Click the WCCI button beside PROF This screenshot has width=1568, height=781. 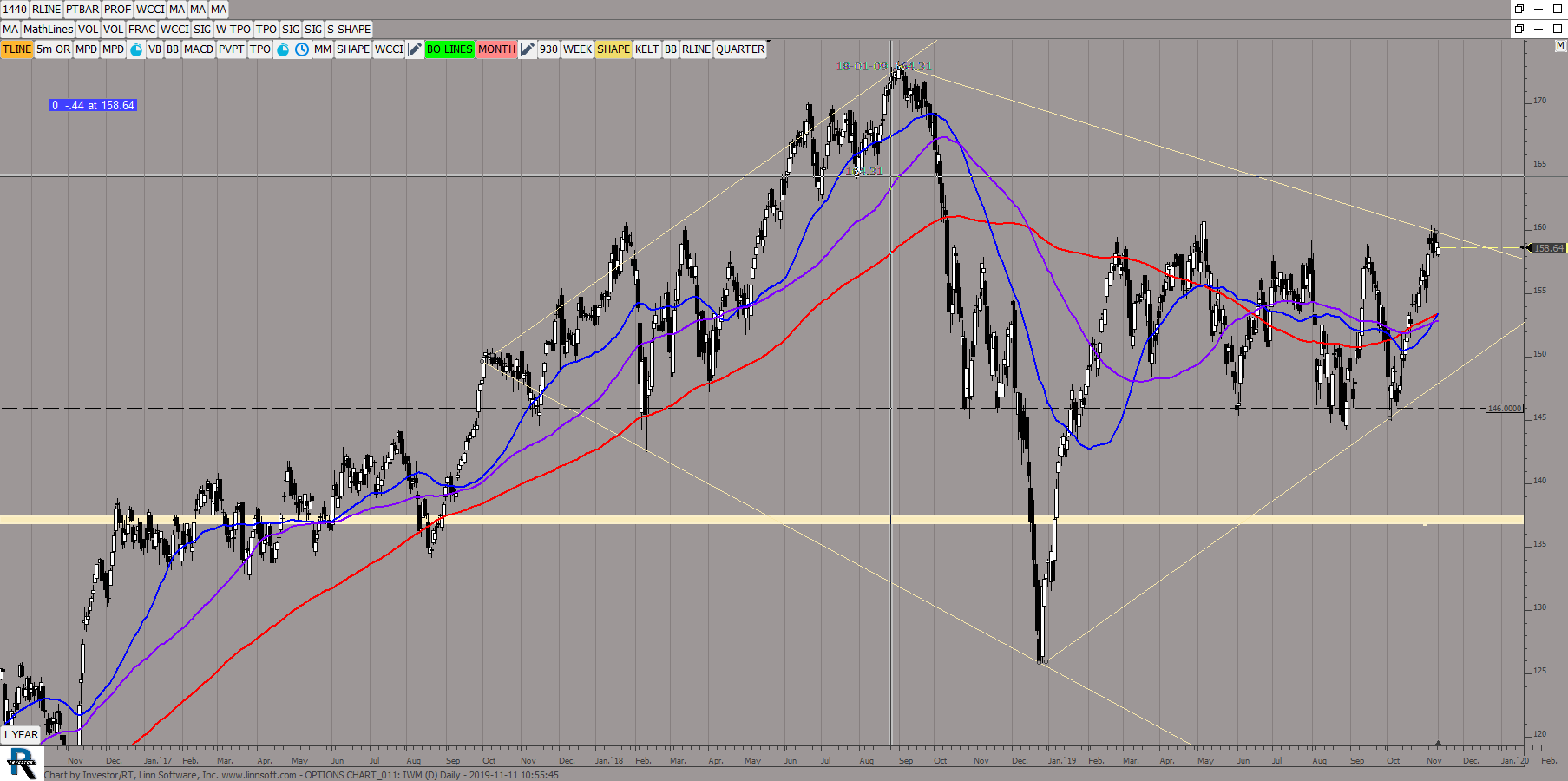coord(150,10)
